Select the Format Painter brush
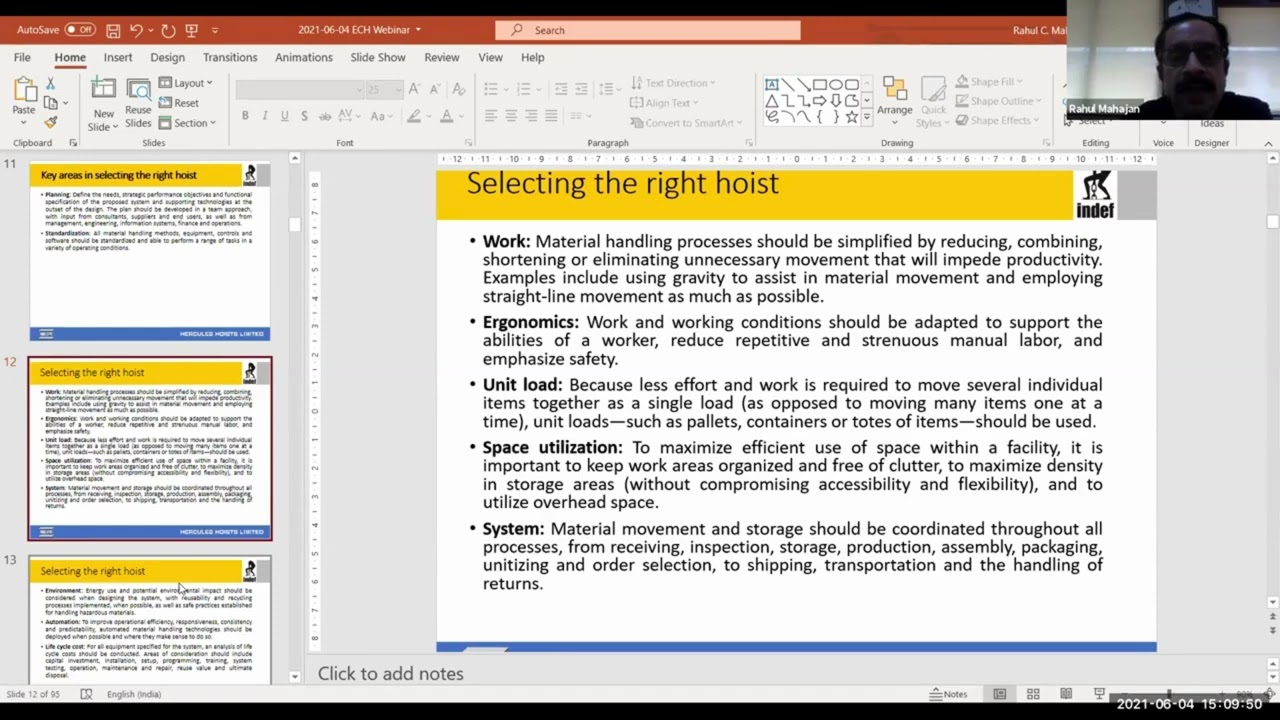1280x720 pixels. click(51, 122)
